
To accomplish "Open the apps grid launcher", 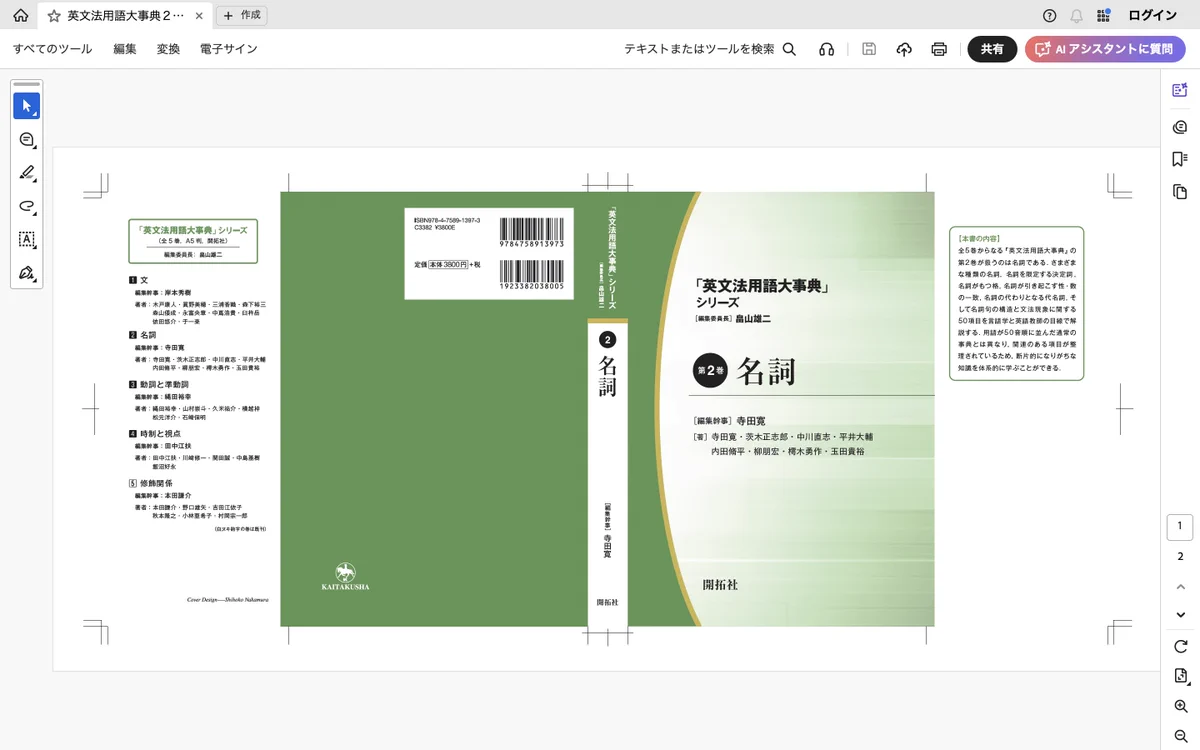I will click(1104, 16).
